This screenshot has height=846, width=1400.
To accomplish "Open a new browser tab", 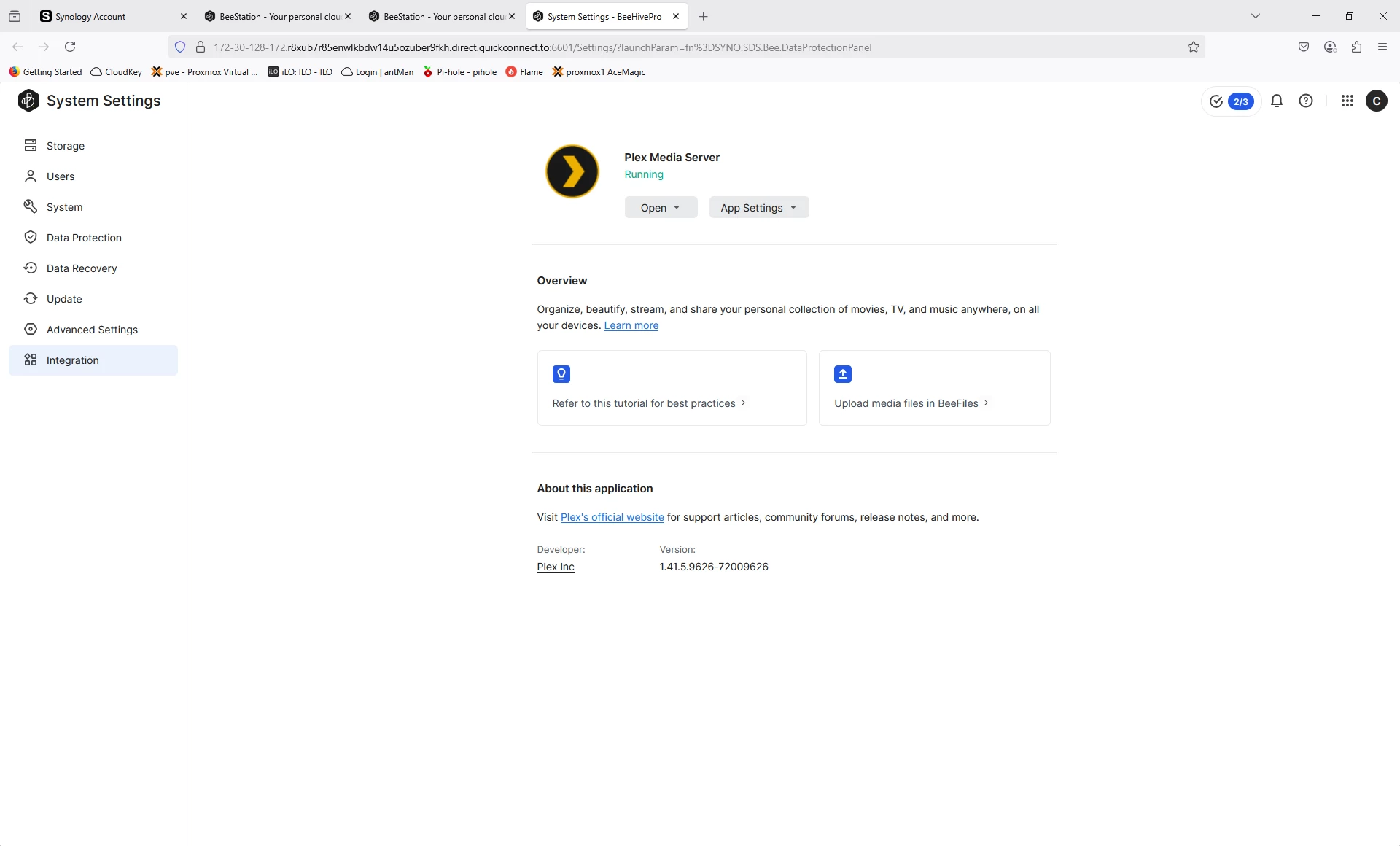I will coord(703,16).
